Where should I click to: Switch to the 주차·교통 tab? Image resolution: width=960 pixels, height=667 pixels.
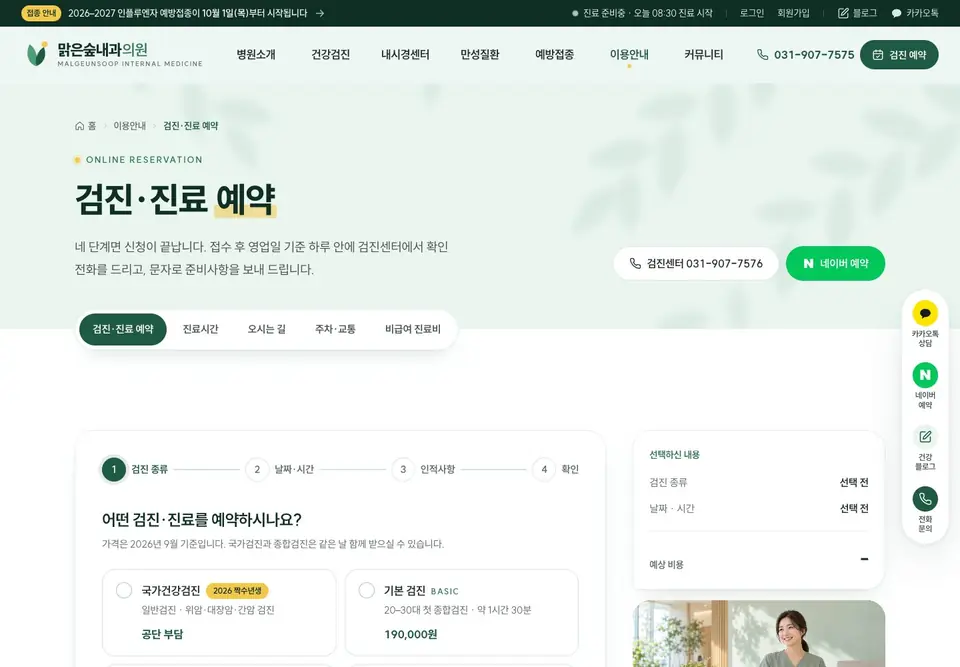click(335, 329)
